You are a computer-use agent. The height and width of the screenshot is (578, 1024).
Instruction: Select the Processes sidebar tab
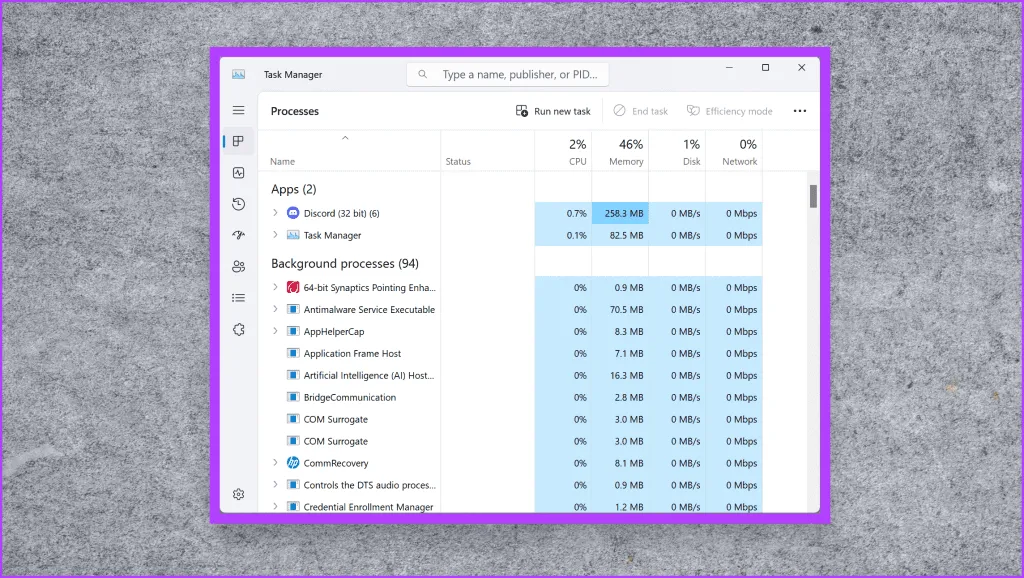(x=238, y=142)
